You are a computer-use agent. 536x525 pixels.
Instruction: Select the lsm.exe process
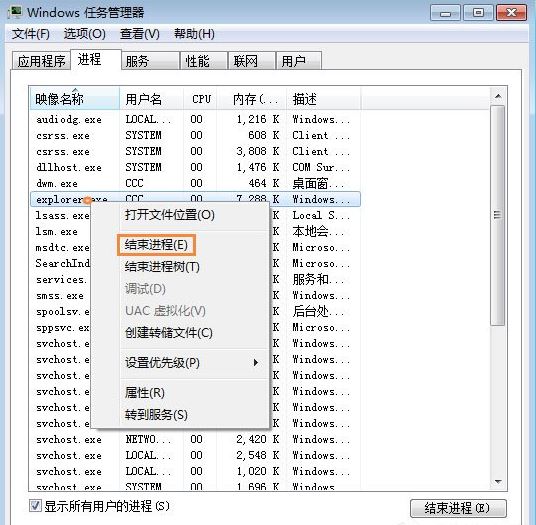(56, 231)
